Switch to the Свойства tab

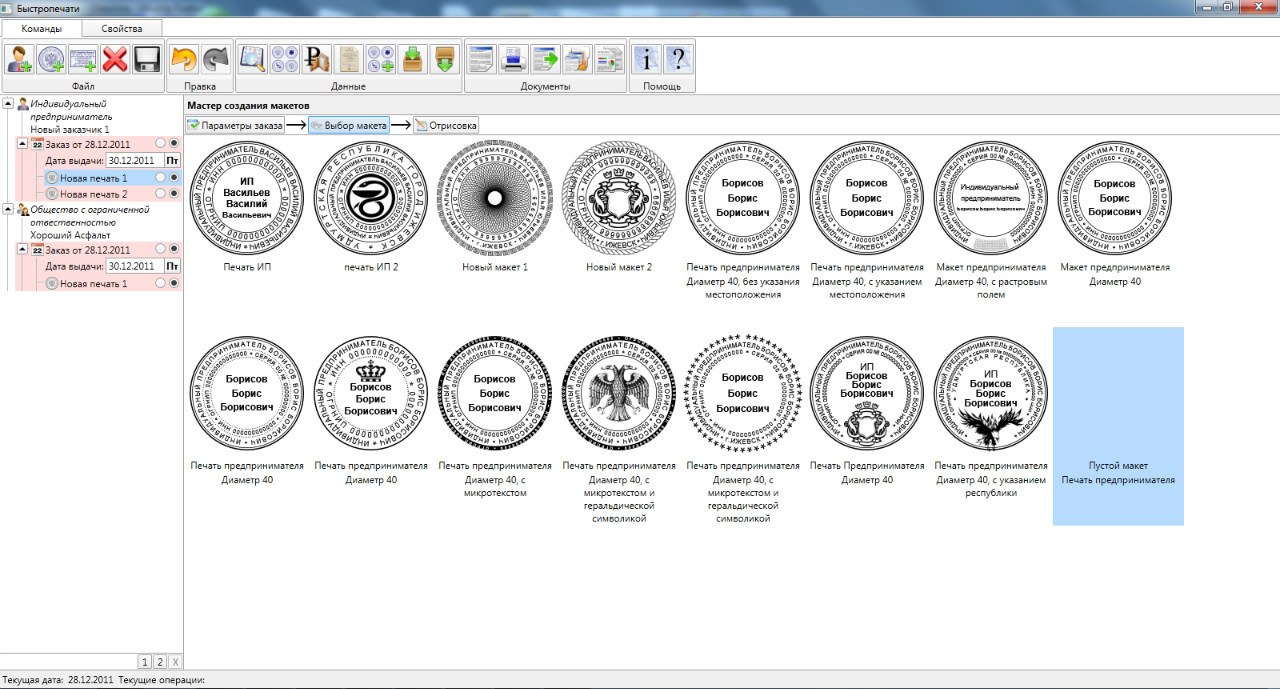pos(121,28)
